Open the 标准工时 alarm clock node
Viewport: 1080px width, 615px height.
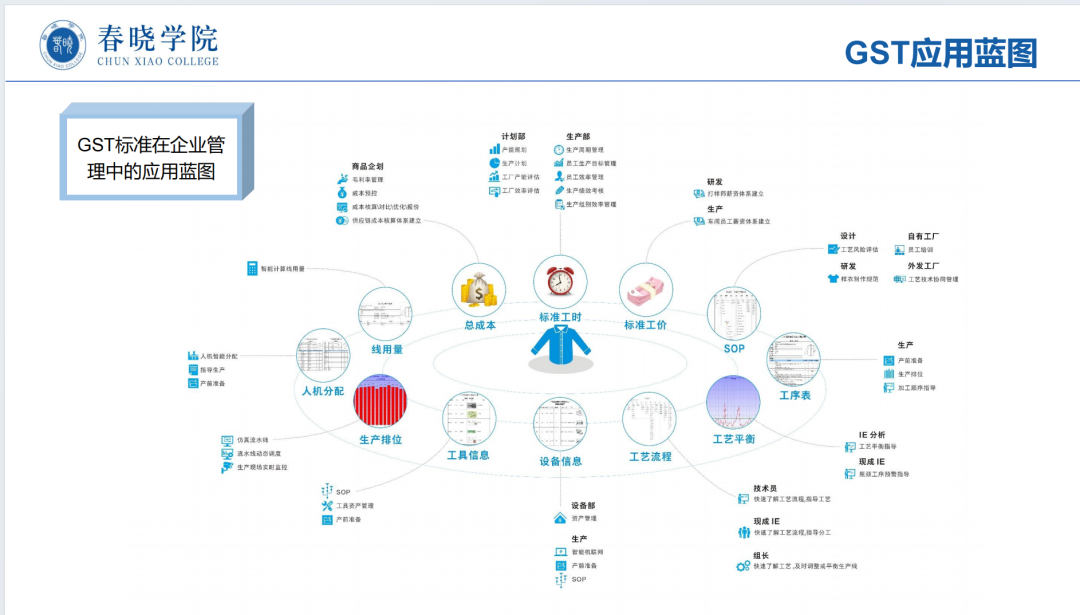[x=560, y=283]
